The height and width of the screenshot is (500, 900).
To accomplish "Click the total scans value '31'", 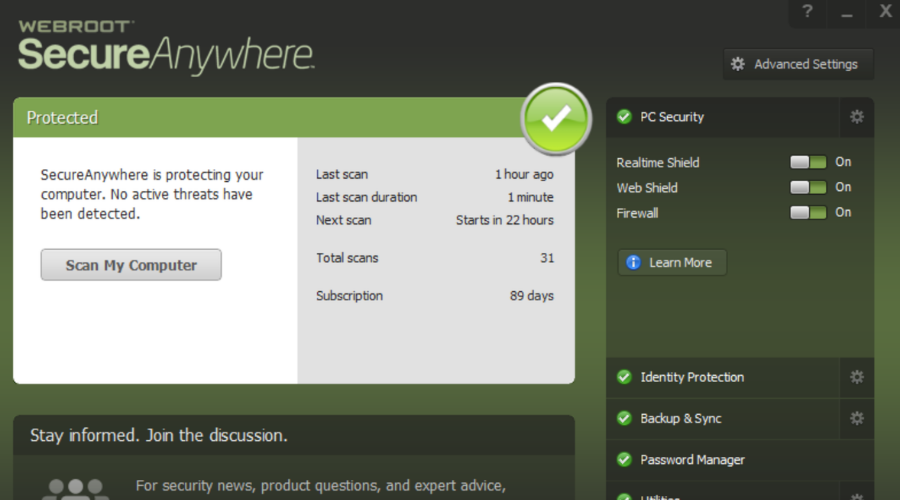I will [547, 258].
